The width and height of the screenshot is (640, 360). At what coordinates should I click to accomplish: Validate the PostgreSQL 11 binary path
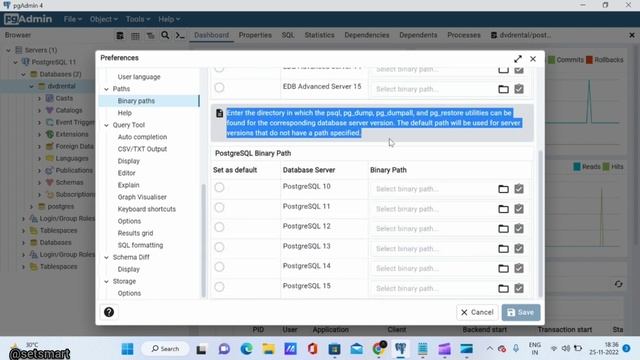pos(519,209)
